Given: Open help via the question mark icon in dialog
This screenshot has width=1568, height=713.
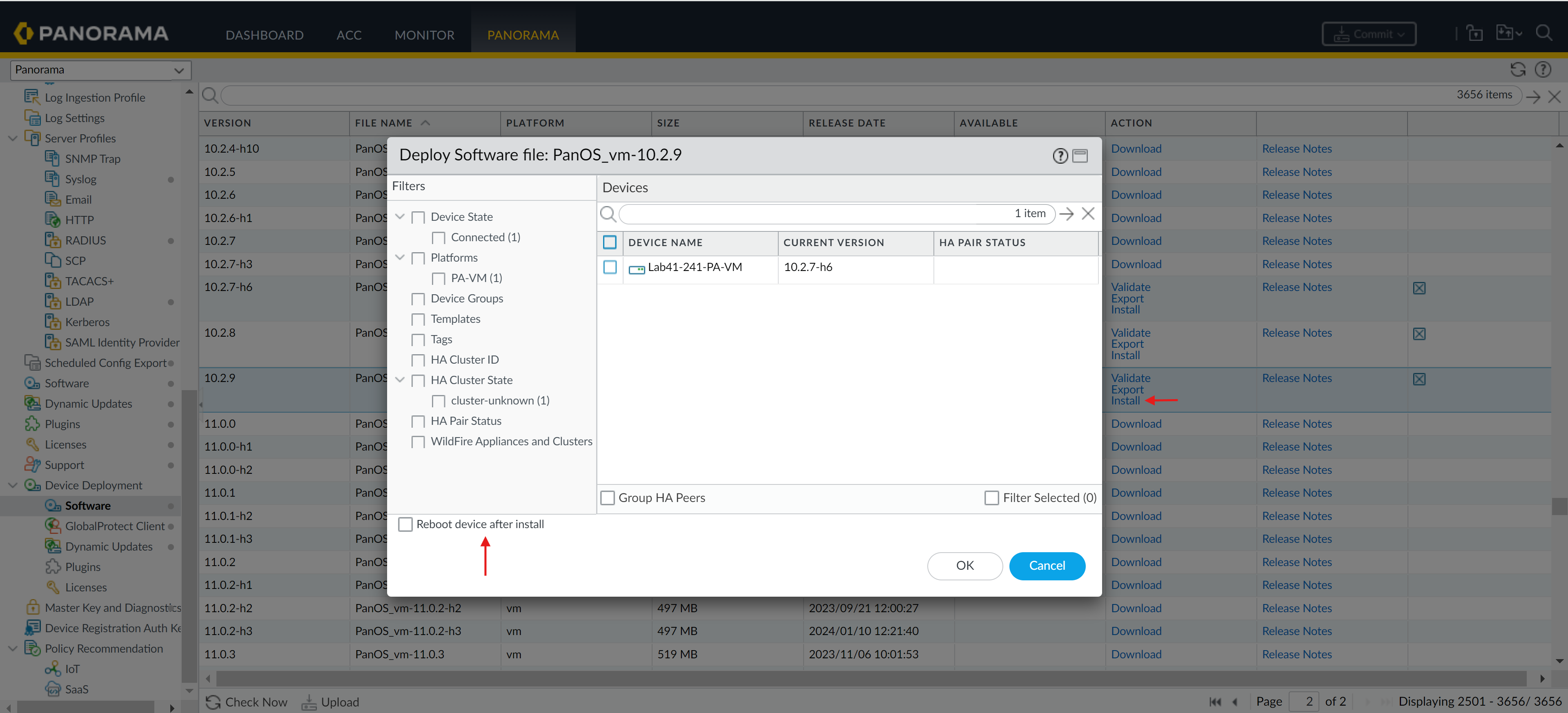Looking at the screenshot, I should [x=1060, y=155].
